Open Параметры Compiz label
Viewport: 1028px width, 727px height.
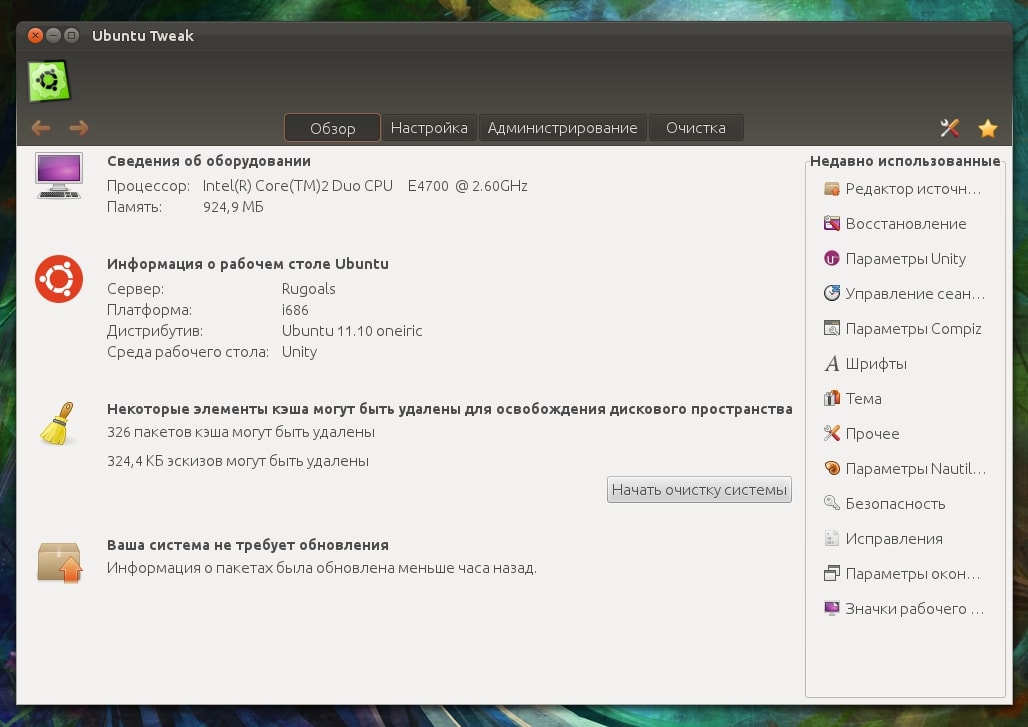(913, 328)
